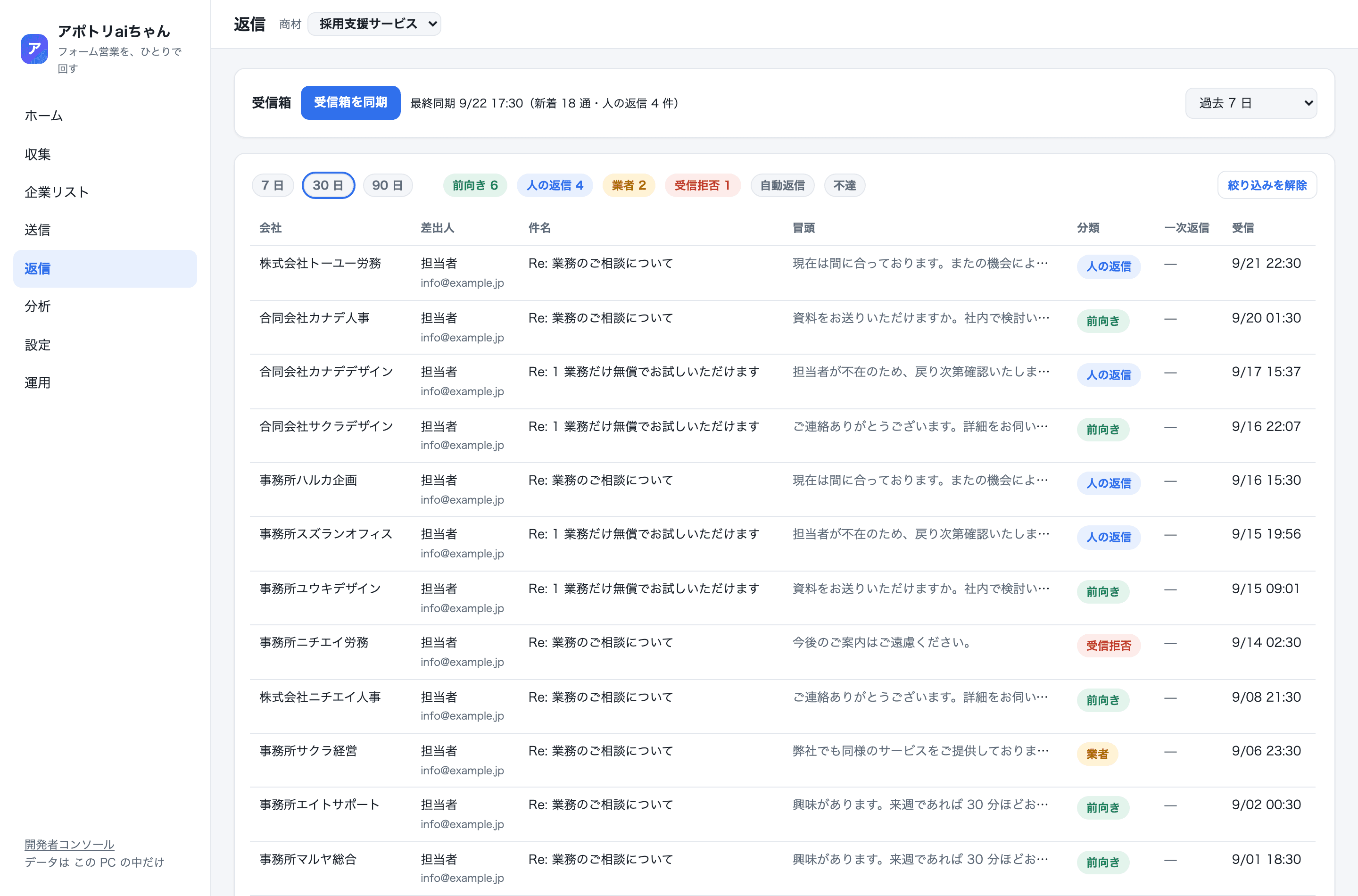
Task: Open 運用 in the sidebar
Action: [x=105, y=383]
